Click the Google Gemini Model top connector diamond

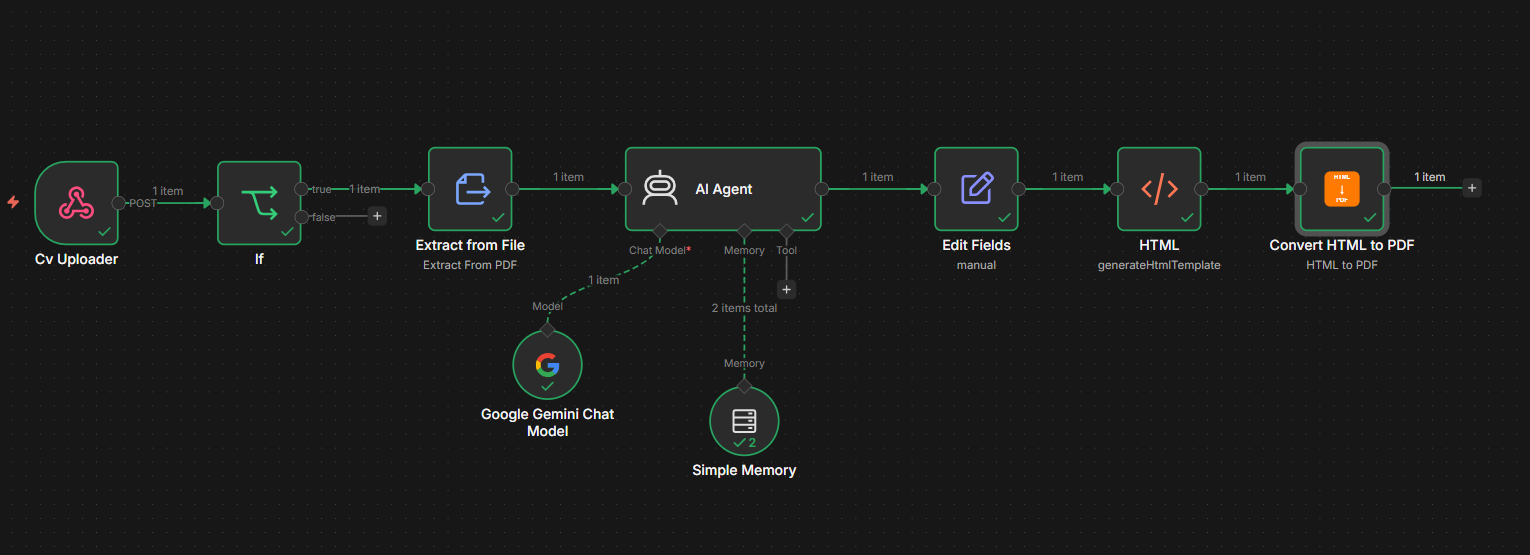(547, 329)
